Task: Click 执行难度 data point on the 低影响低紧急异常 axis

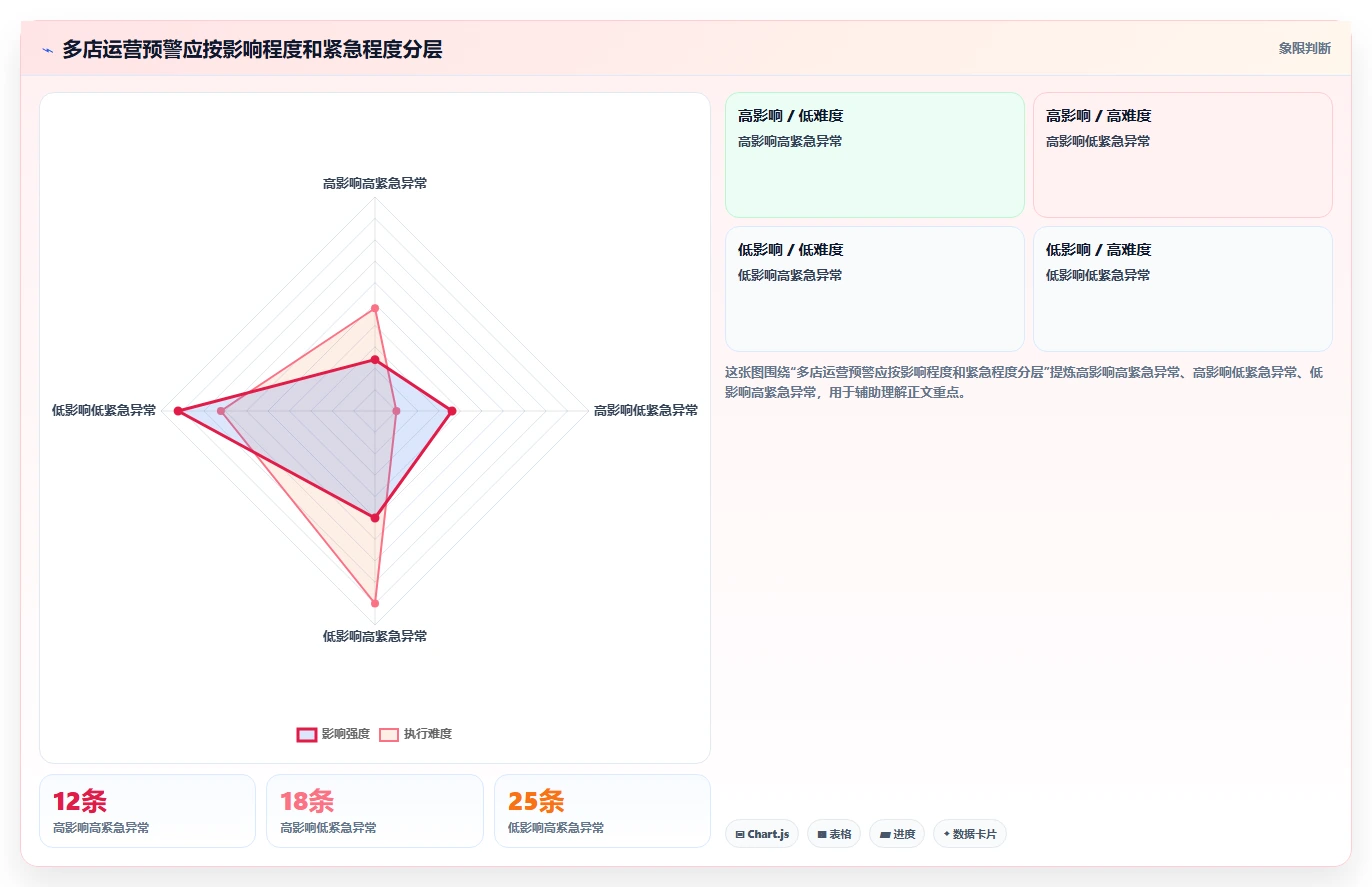Action: pyautogui.click(x=222, y=411)
